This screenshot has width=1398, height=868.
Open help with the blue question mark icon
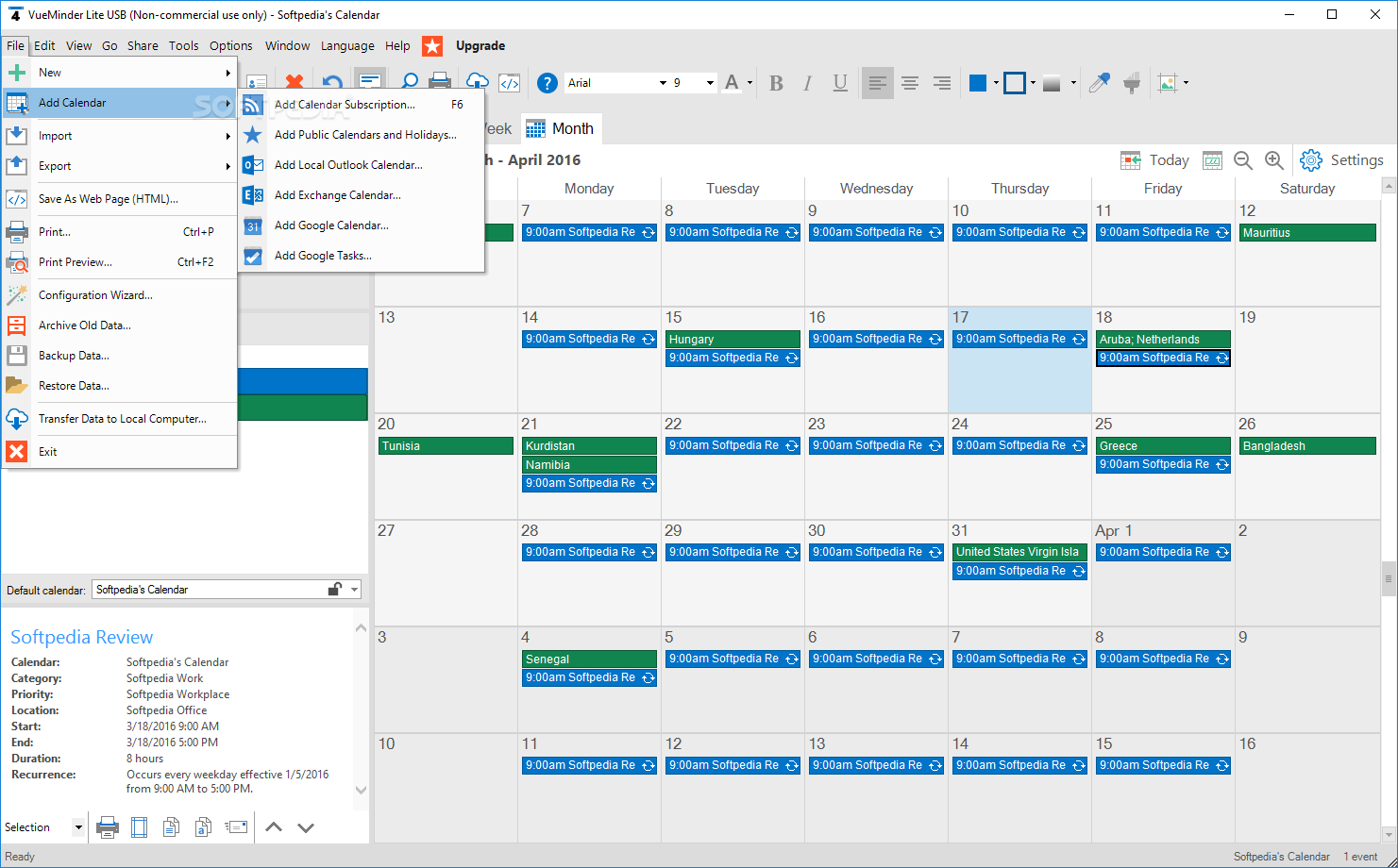coord(547,83)
